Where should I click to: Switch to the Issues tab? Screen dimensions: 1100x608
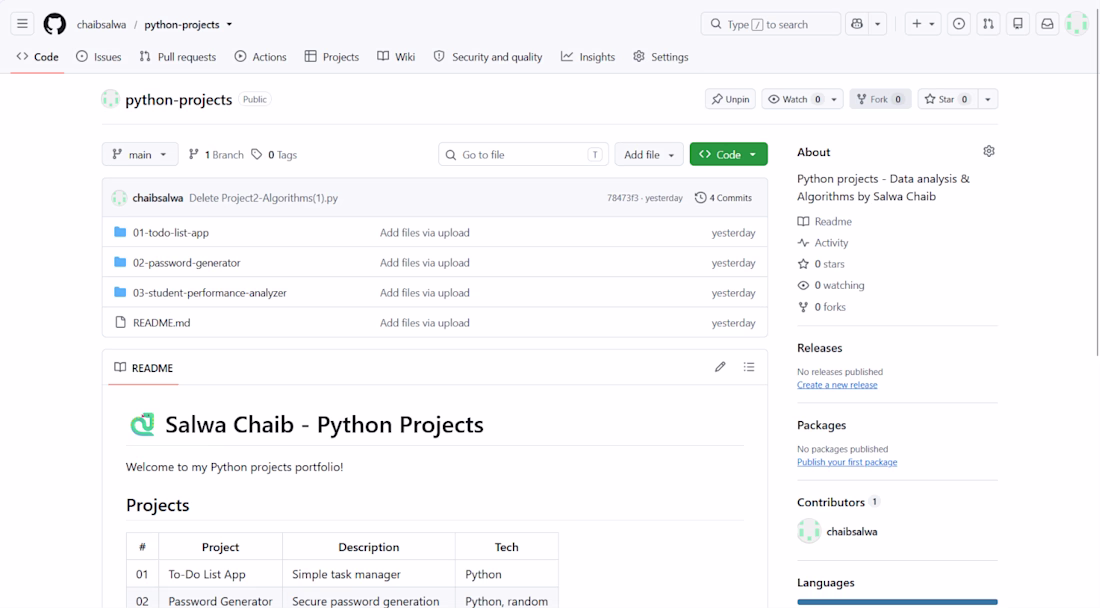(x=99, y=57)
